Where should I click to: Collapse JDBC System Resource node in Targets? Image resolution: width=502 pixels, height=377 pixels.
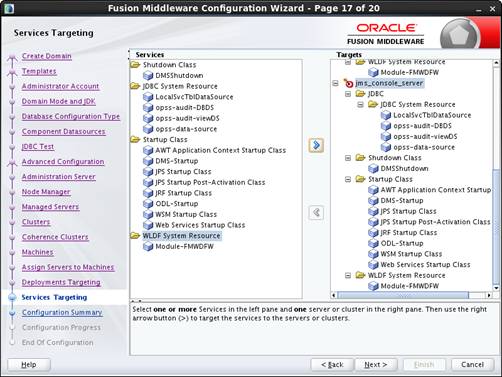coord(360,105)
